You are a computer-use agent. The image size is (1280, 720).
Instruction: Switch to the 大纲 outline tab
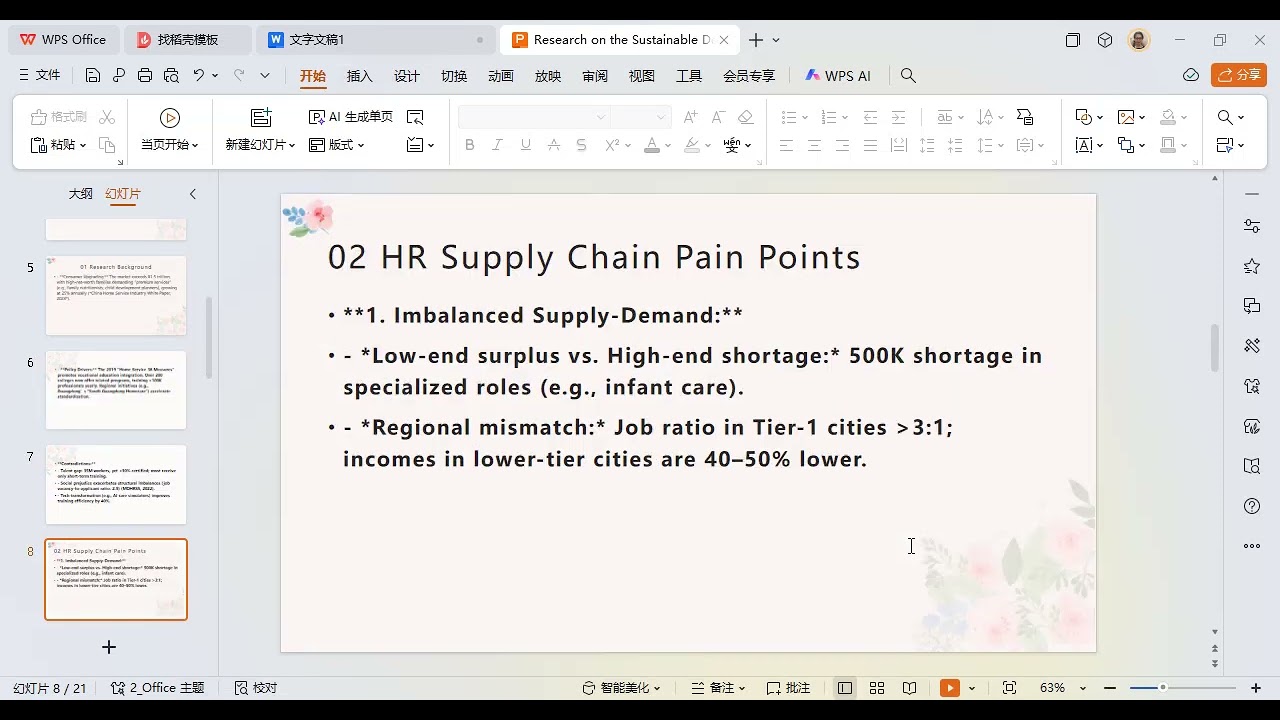point(81,194)
